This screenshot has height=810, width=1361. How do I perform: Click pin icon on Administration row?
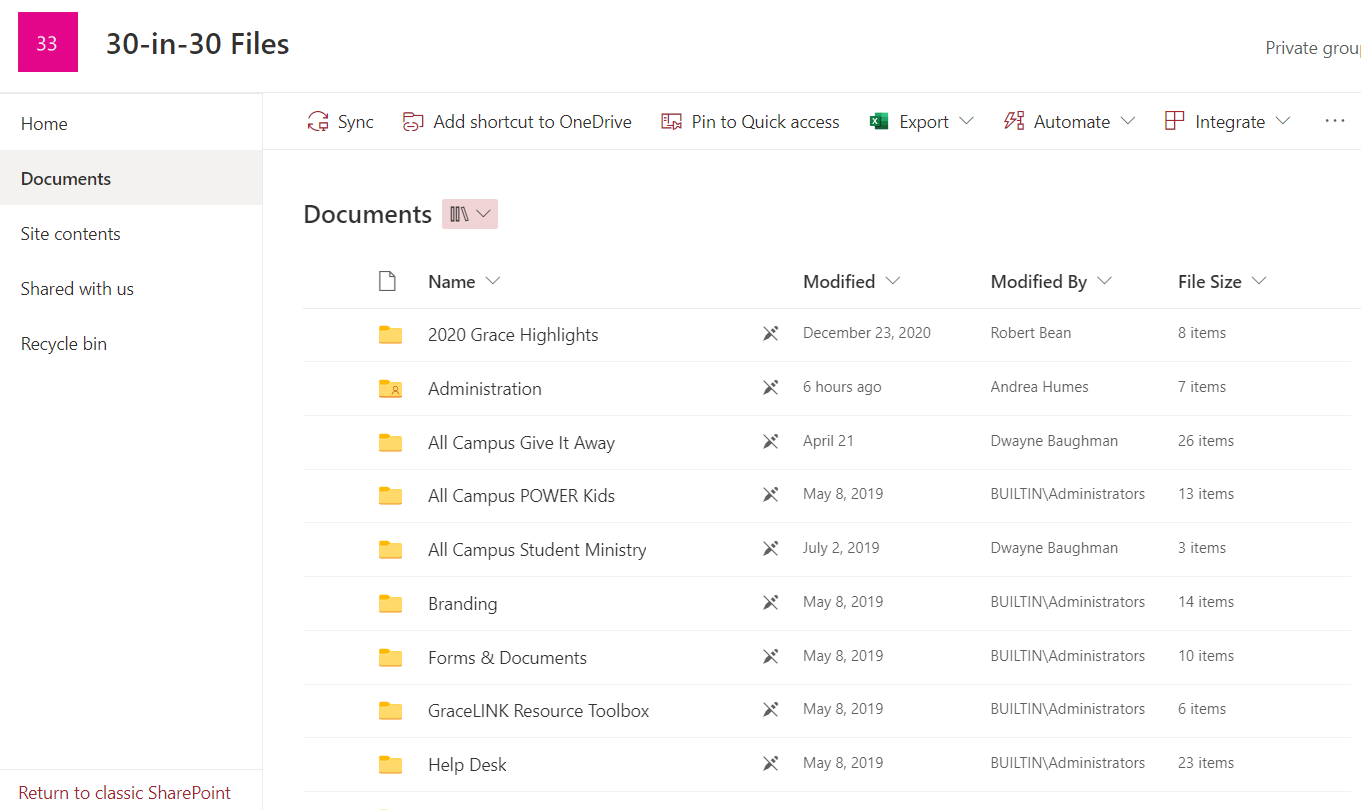tap(770, 388)
